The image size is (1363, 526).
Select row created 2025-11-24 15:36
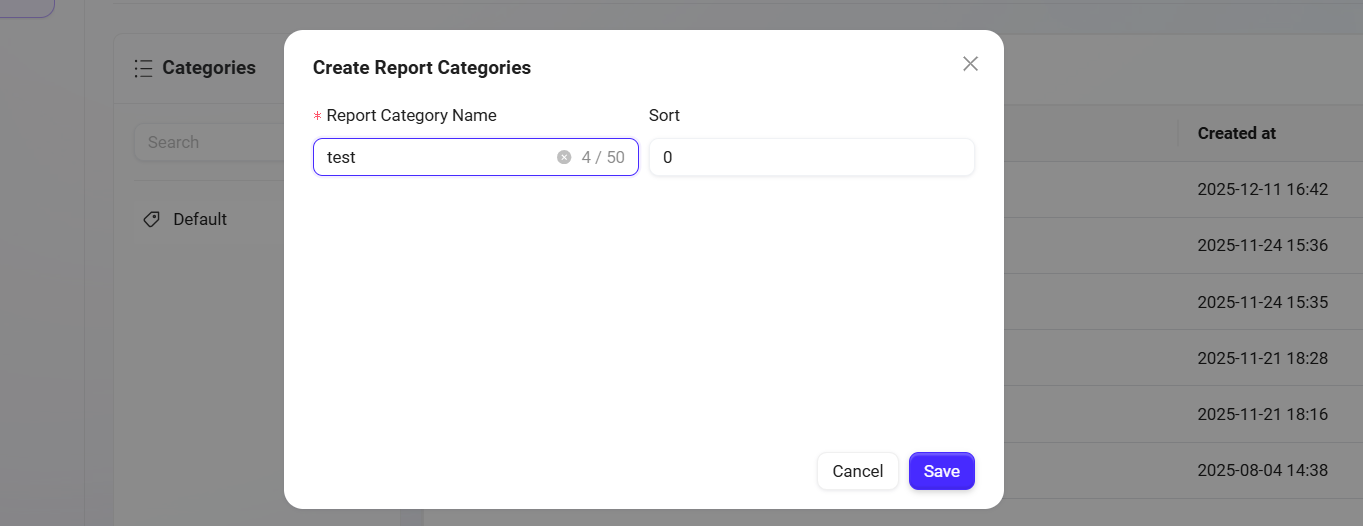pyautogui.click(x=1262, y=245)
